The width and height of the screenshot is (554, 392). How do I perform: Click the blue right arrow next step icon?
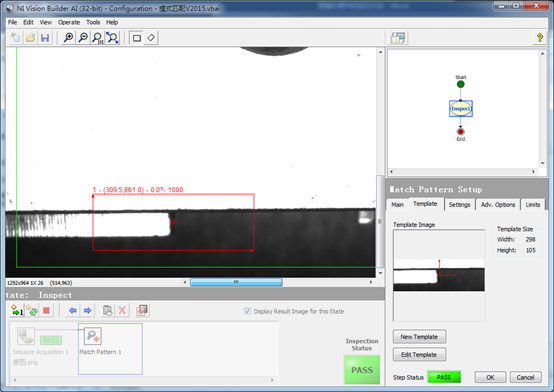[87, 311]
